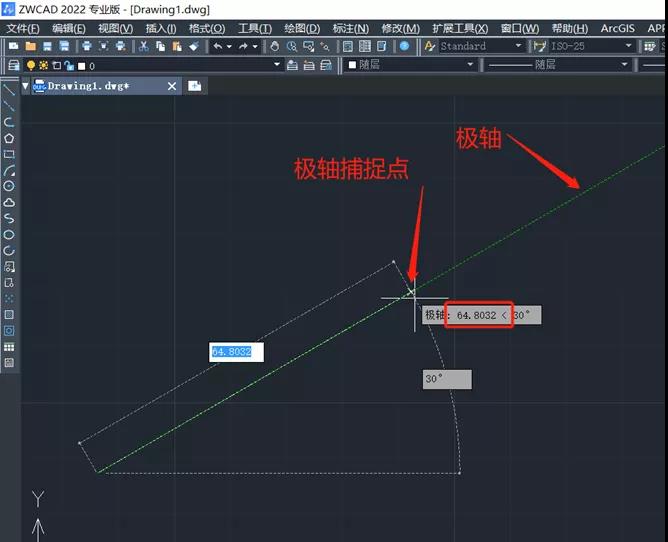Screen dimensions: 668x542
Task: Open the Standard text style dropdown
Action: point(518,46)
